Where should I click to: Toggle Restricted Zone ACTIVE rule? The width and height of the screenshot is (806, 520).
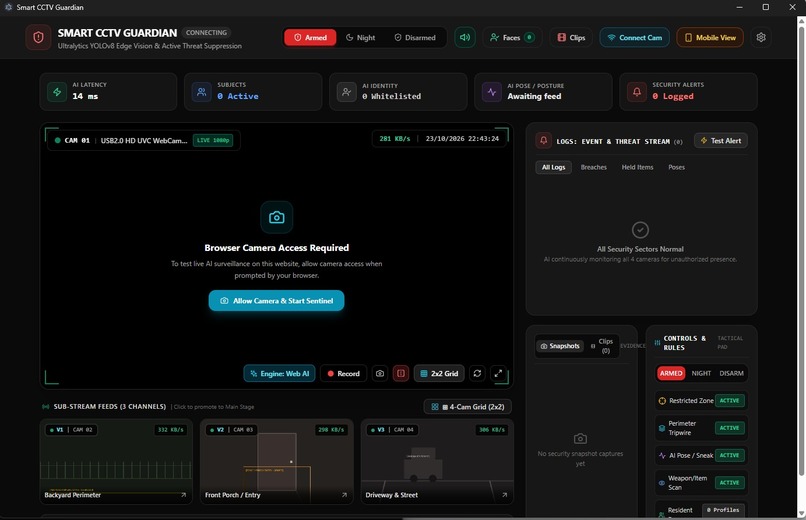coord(729,401)
